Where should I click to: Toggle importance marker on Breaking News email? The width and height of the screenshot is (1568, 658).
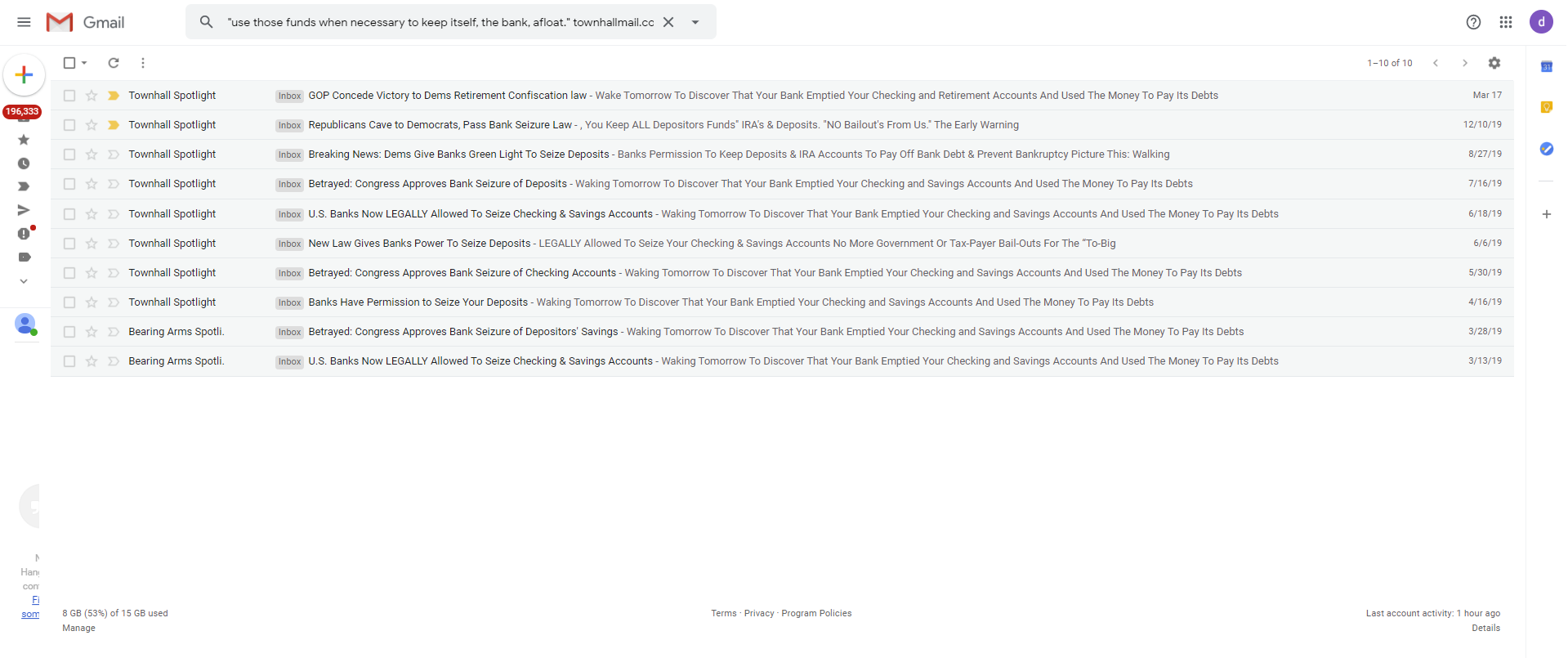(114, 154)
